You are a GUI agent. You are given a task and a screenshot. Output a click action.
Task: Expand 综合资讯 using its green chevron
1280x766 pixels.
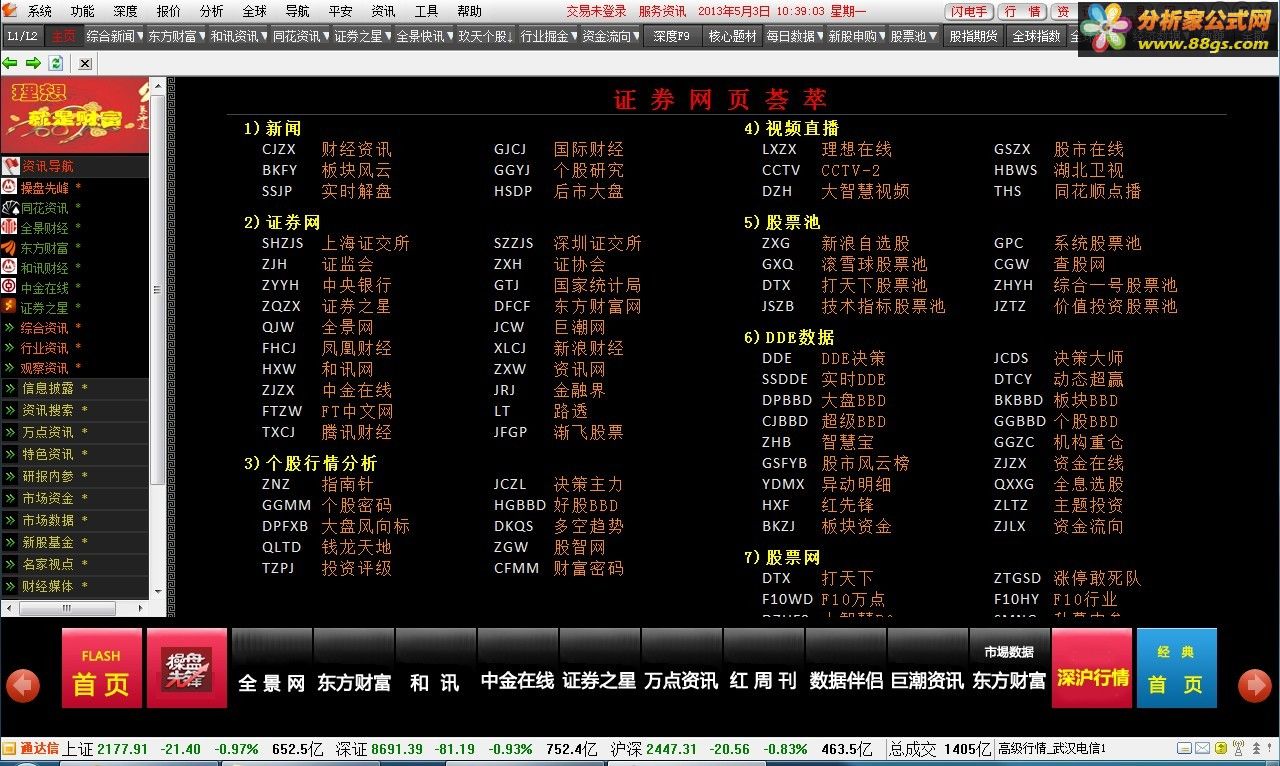[9, 328]
